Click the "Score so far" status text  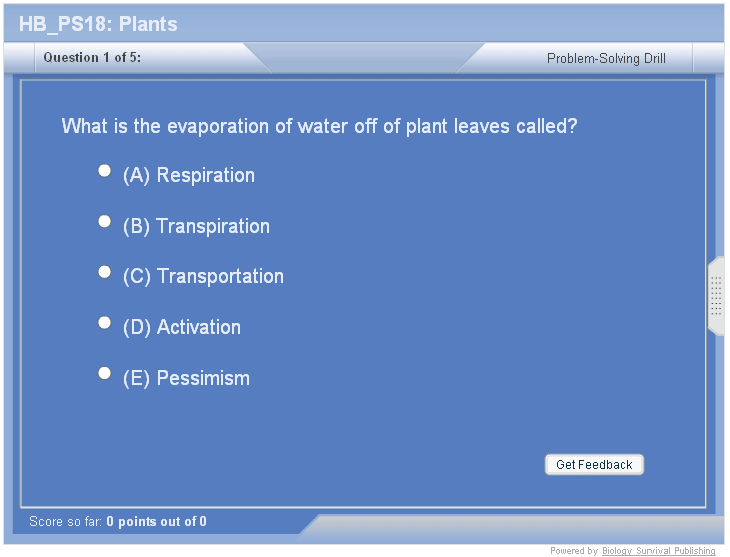tap(66, 522)
